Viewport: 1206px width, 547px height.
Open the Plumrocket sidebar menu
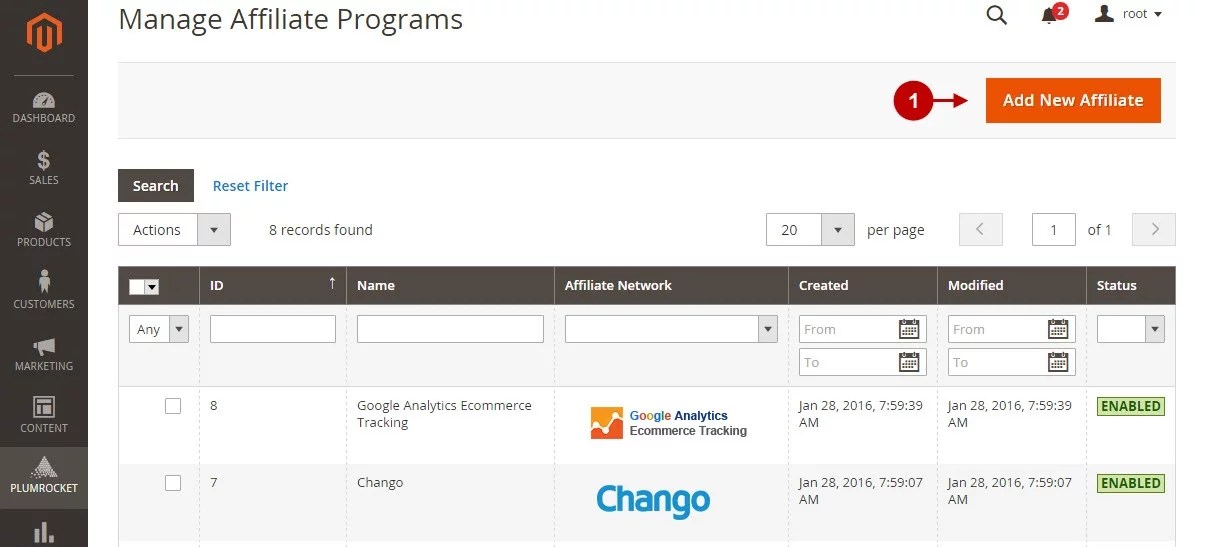(44, 477)
